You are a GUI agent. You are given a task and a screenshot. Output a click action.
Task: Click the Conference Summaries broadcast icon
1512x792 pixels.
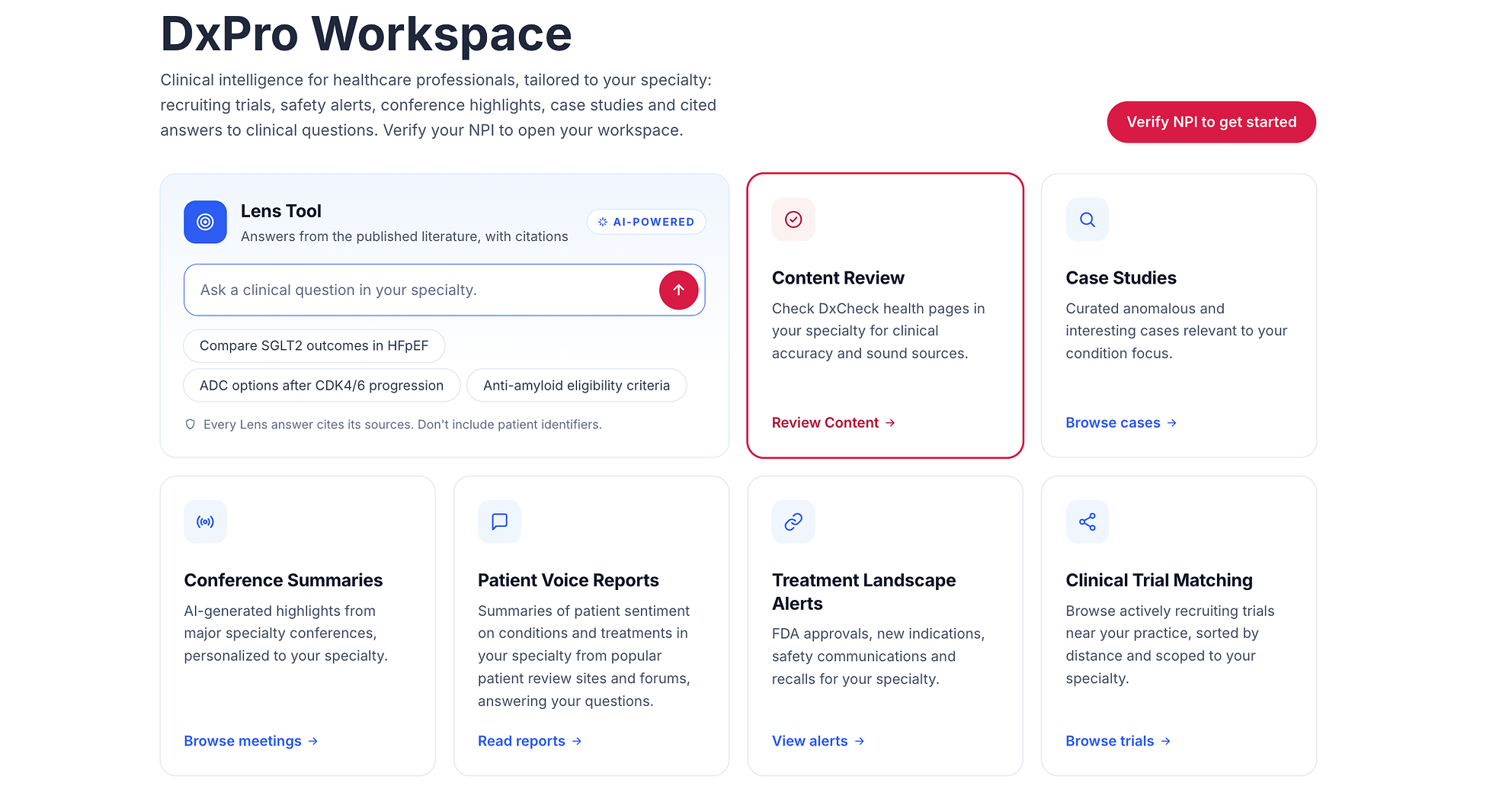tap(205, 521)
